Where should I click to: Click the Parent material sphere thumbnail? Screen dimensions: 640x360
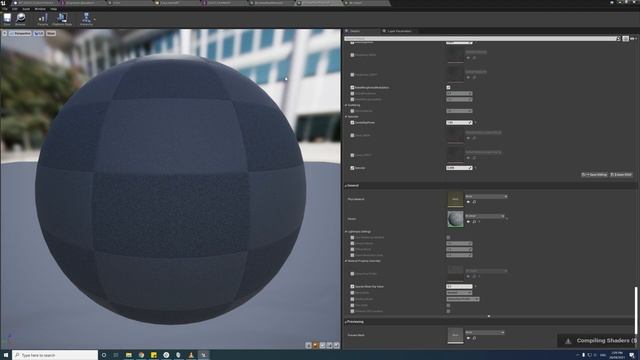pyautogui.click(x=455, y=219)
